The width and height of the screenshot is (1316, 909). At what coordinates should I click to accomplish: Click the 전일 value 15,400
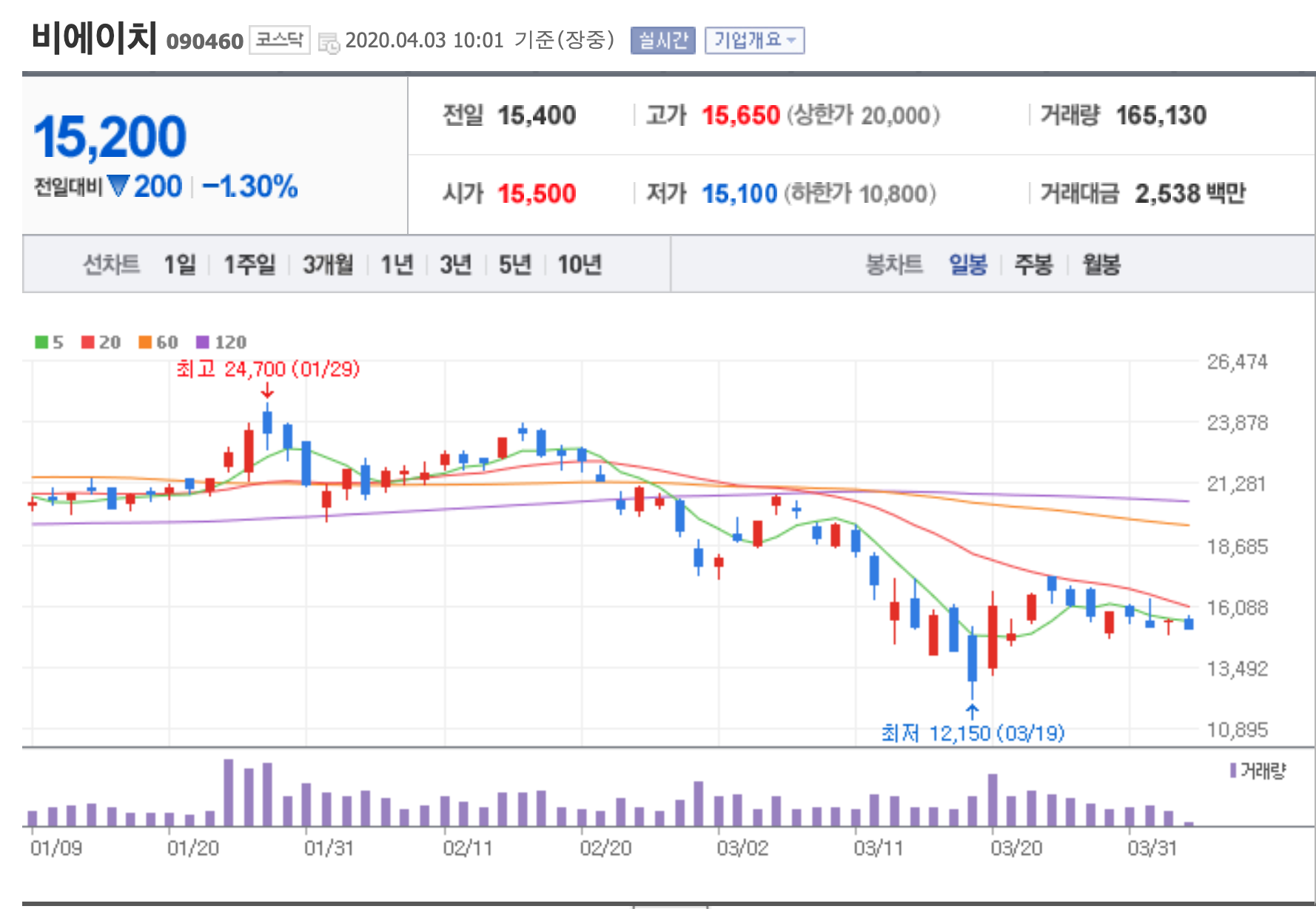pos(537,115)
